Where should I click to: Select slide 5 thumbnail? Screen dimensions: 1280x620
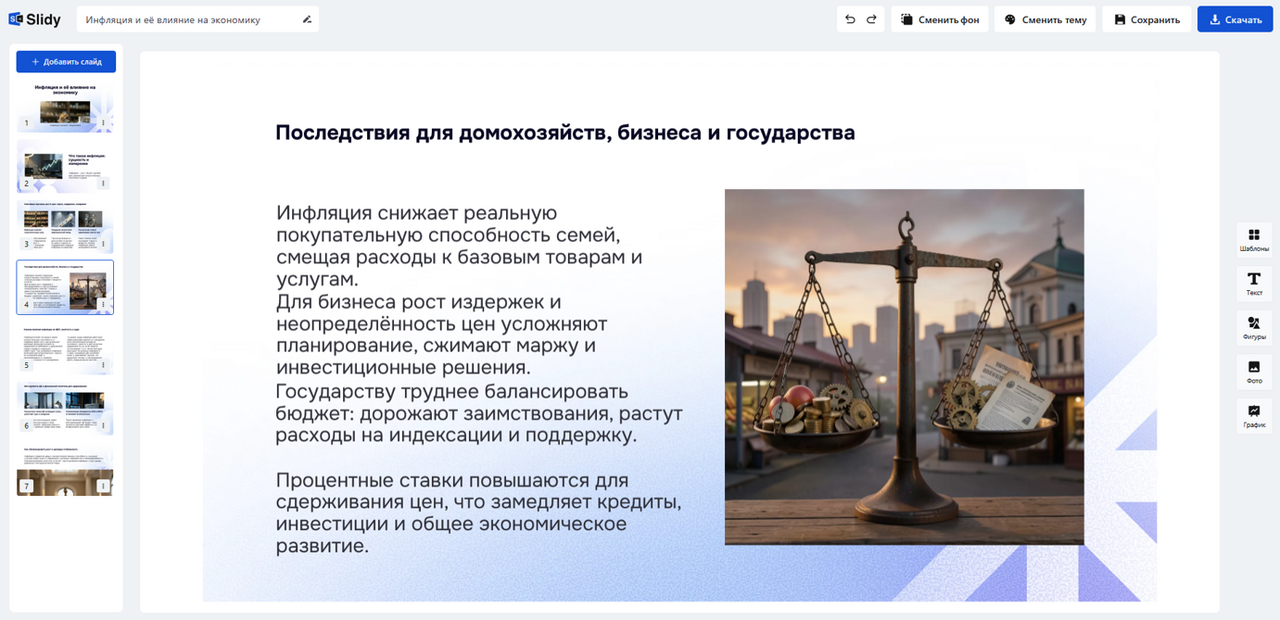pos(65,348)
